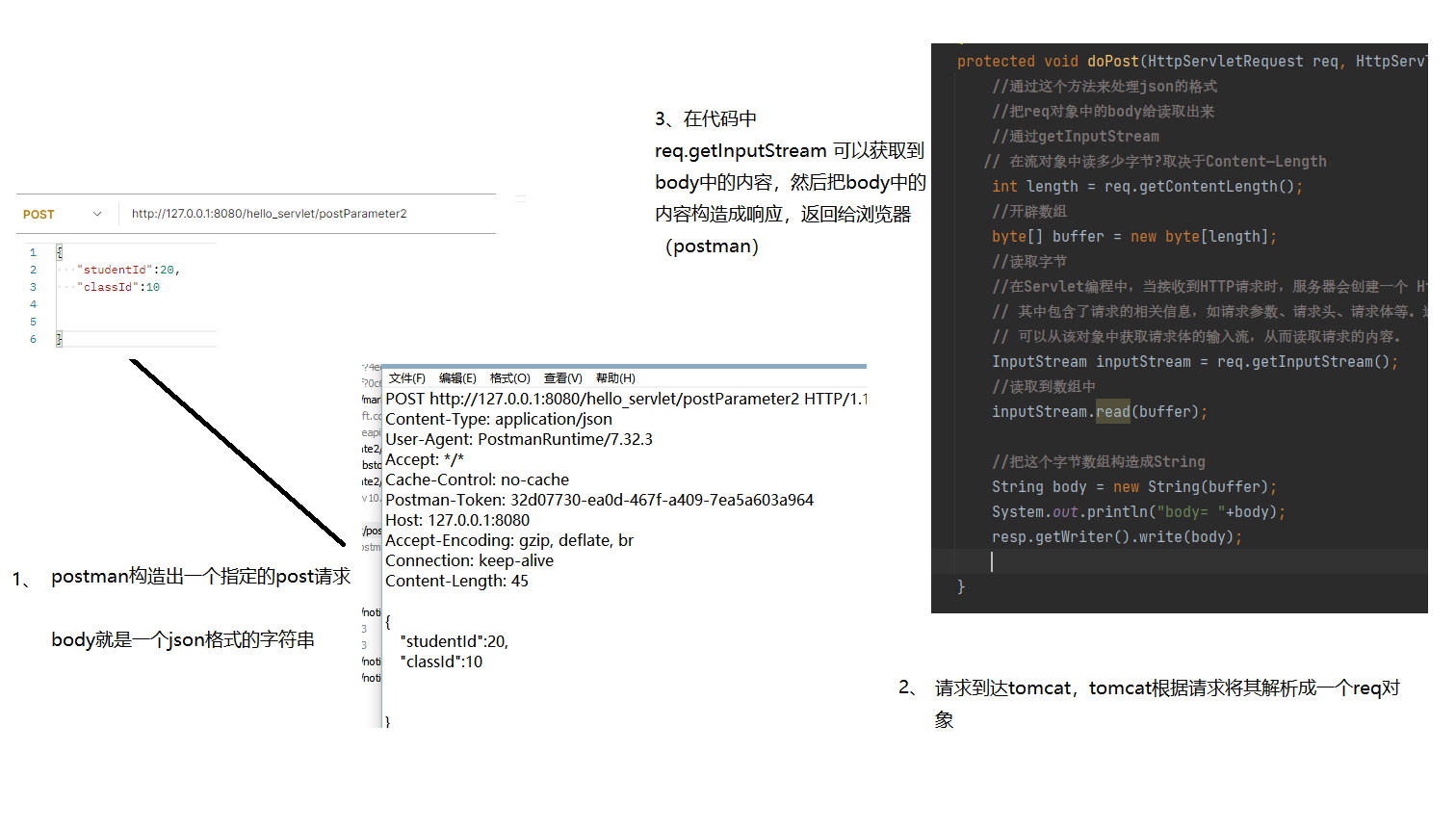The width and height of the screenshot is (1456, 830).
Task: Click the int length = req.getContentLength() line
Action: click(1147, 186)
